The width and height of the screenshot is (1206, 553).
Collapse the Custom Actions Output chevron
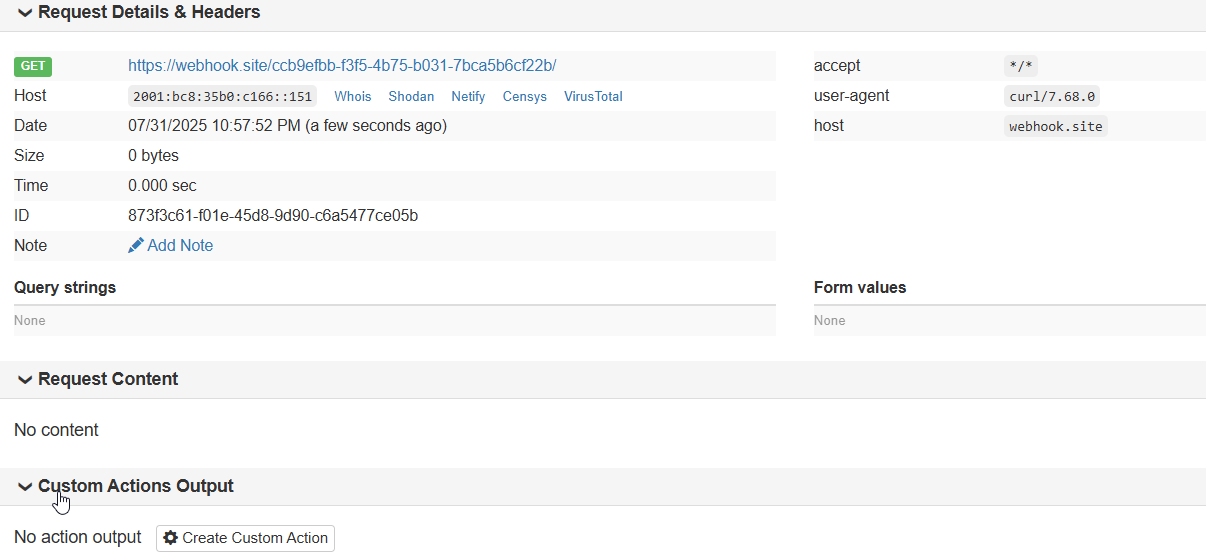[x=25, y=487]
